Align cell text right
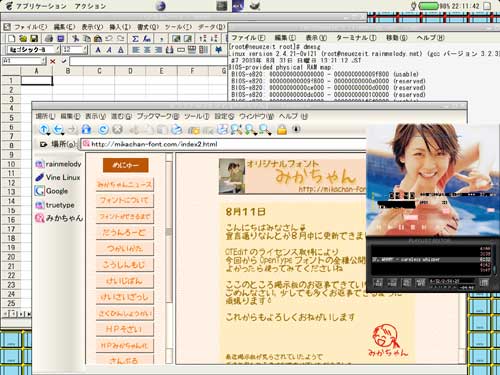 tap(158, 50)
